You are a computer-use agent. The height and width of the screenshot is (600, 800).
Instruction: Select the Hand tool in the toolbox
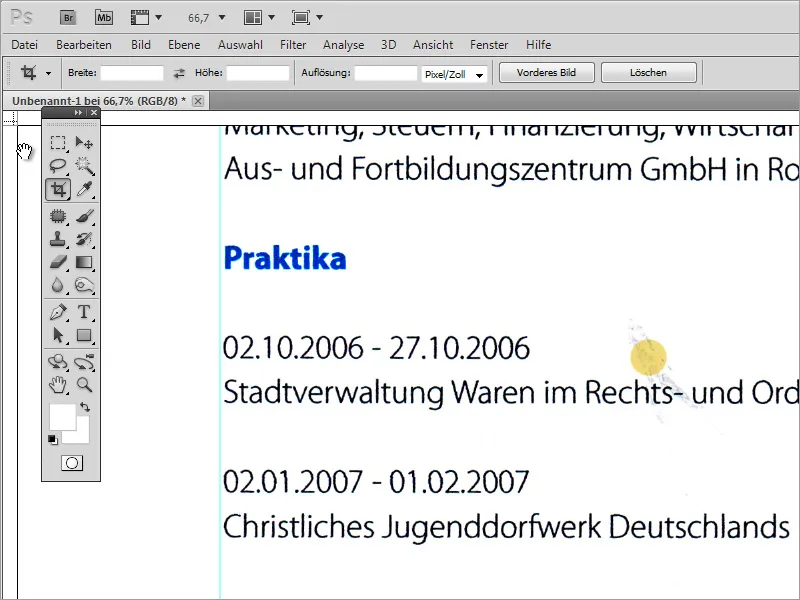(x=58, y=385)
